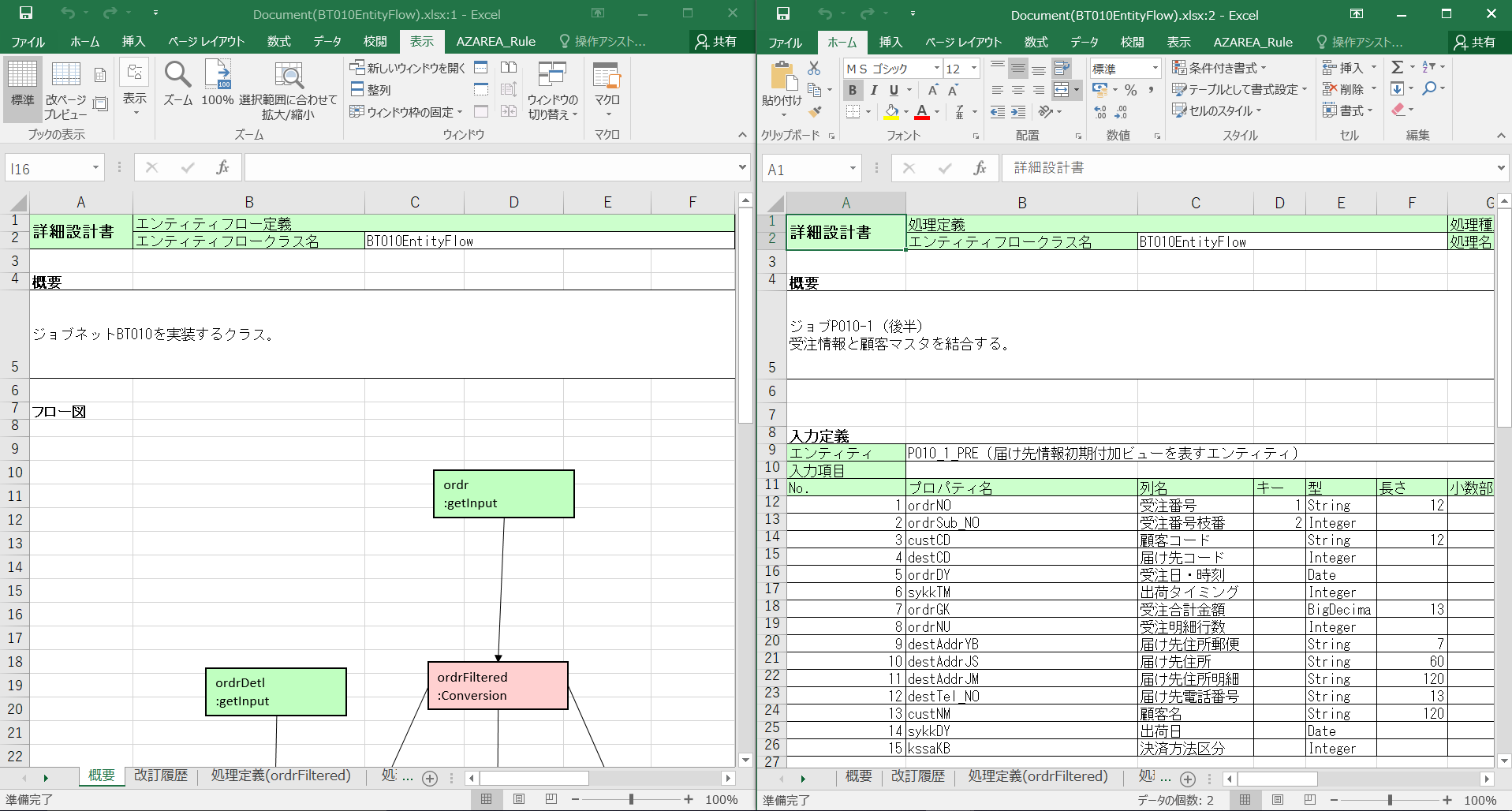Screen dimensions: 1512x811
Task: Expand formula bar in left window
Action: click(x=742, y=167)
